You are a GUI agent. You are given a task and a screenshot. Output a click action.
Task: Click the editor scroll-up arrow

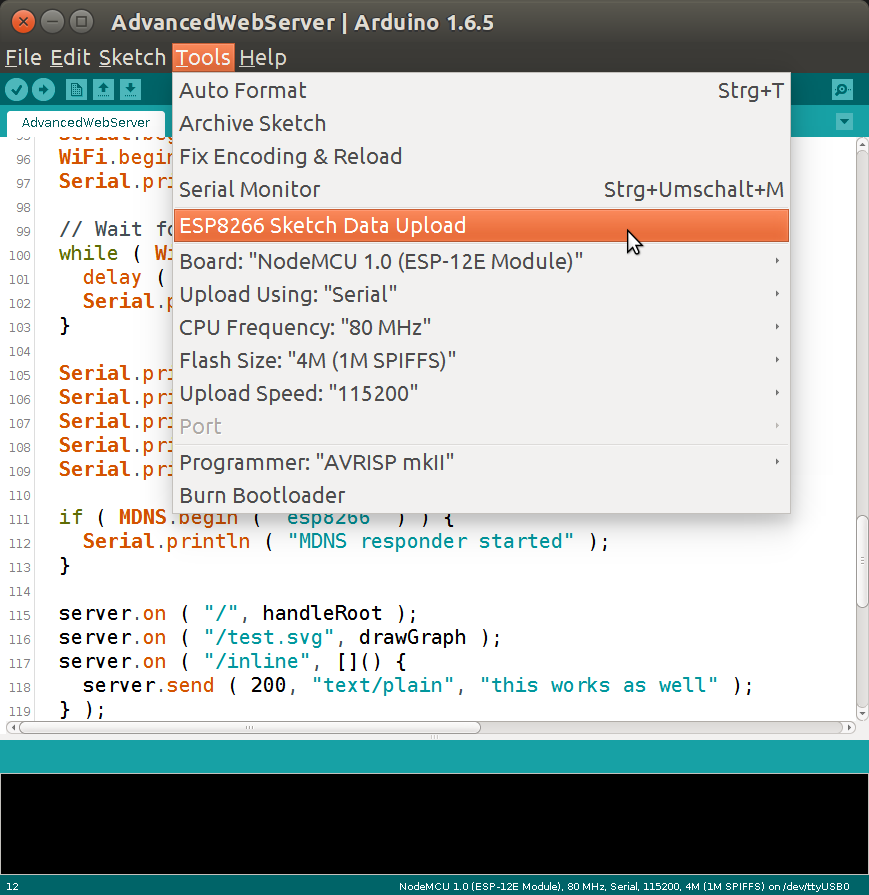click(x=862, y=144)
